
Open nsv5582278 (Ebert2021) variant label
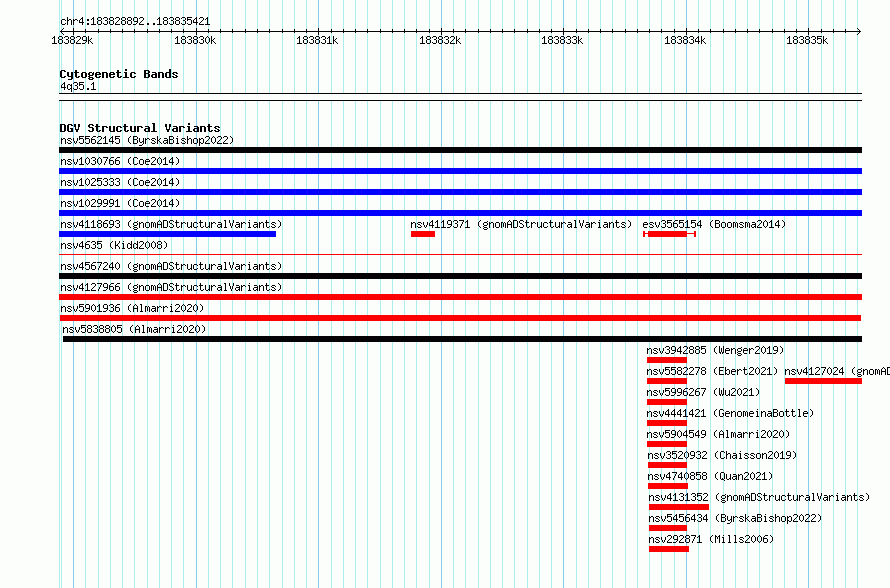coord(712,371)
